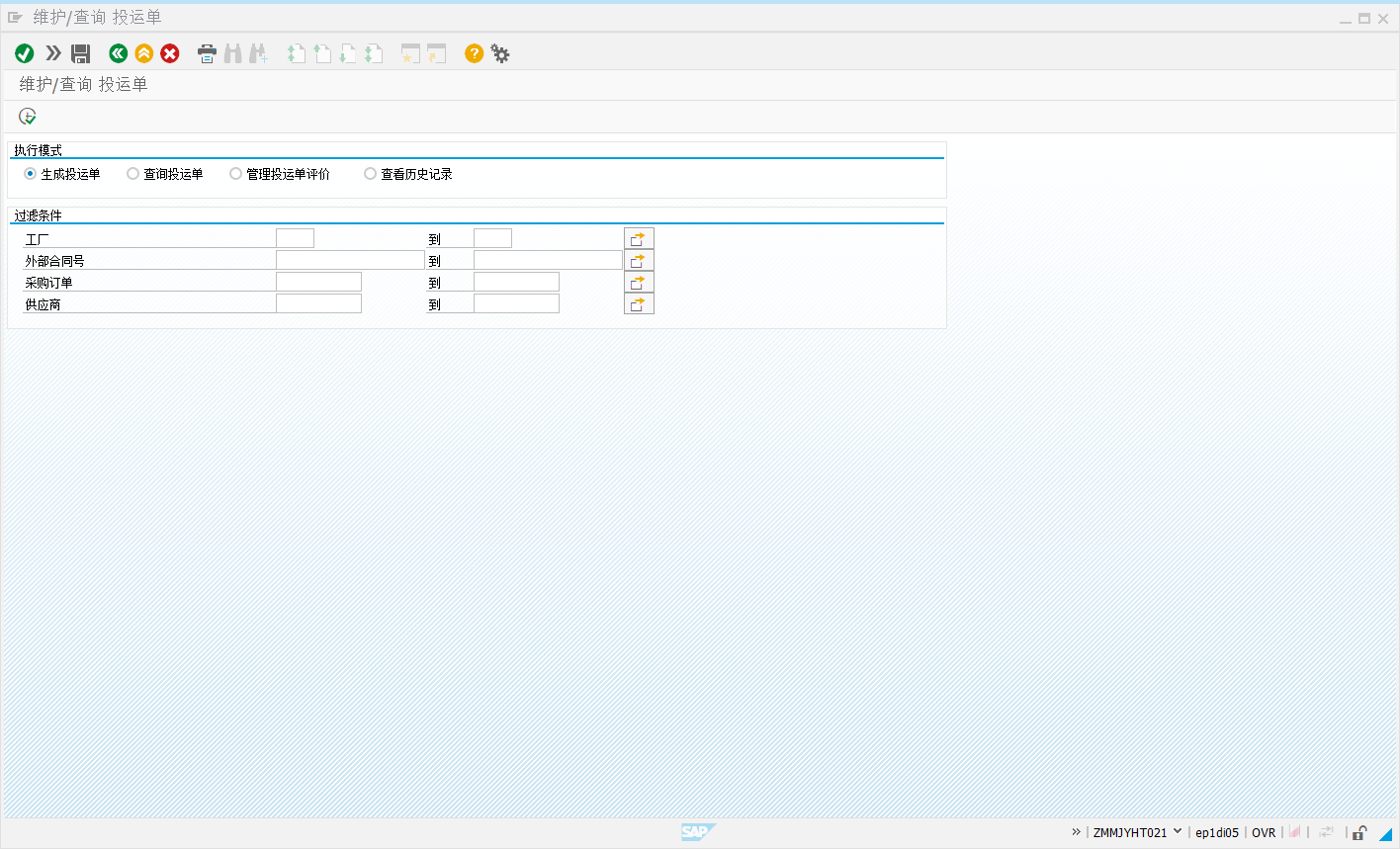The width and height of the screenshot is (1400, 849).
Task: Select the 查询投运单 radio button
Action: pyautogui.click(x=133, y=174)
